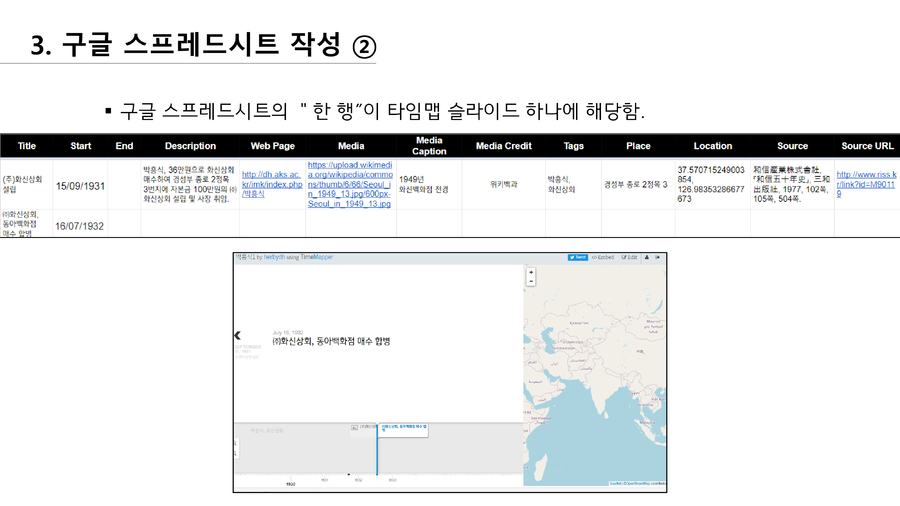The height and width of the screenshot is (506, 900).
Task: Click the Title column header
Action: (x=26, y=146)
